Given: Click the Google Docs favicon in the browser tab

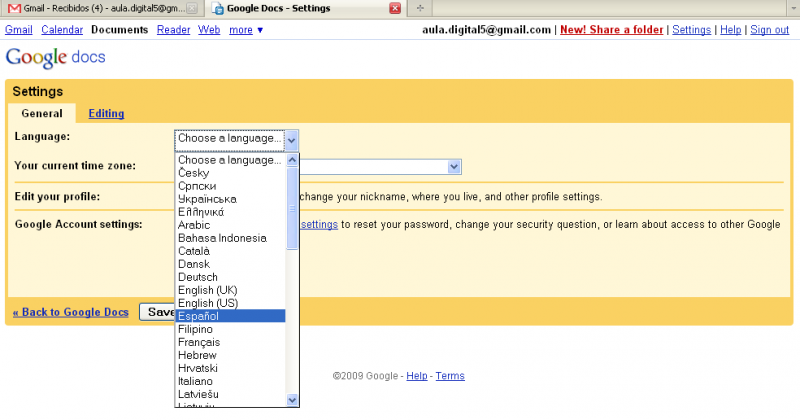Looking at the screenshot, I should [218, 8].
